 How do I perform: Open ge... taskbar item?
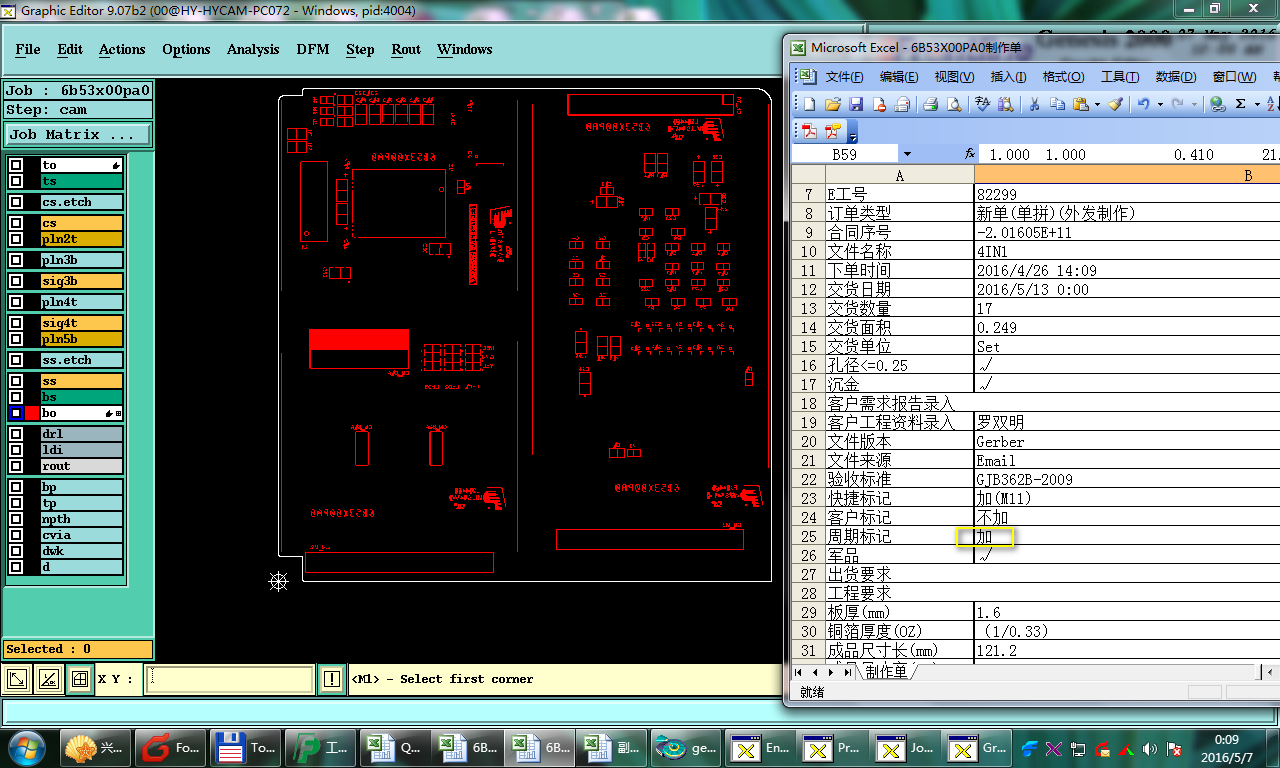click(685, 747)
